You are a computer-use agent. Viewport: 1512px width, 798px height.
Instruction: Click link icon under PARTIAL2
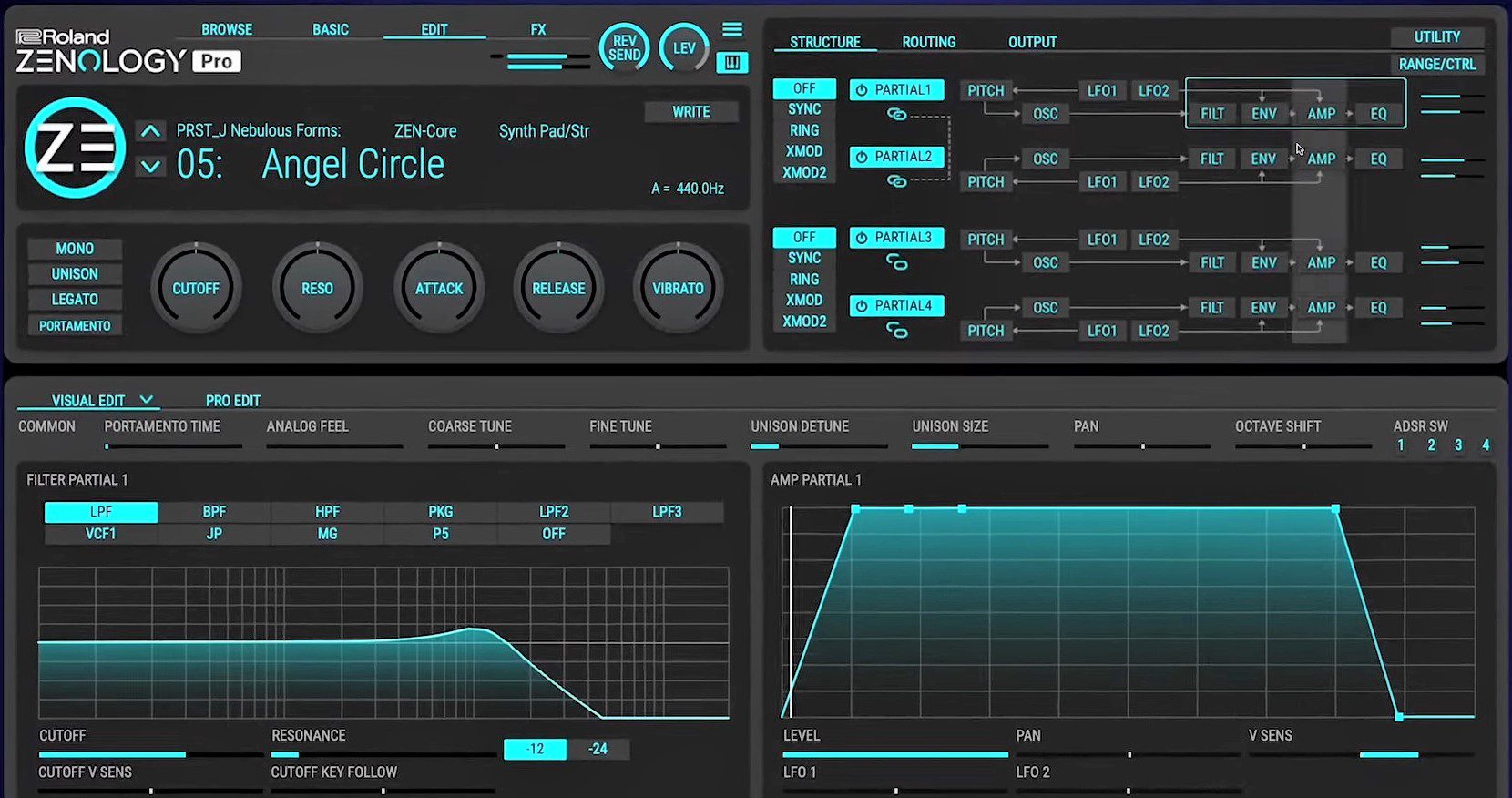point(897,181)
